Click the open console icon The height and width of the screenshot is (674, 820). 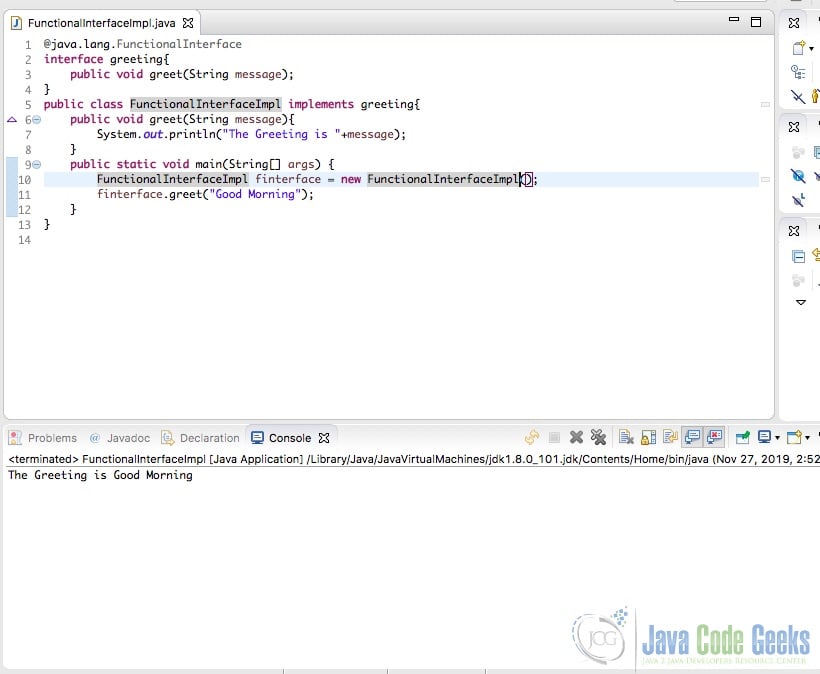(x=794, y=437)
